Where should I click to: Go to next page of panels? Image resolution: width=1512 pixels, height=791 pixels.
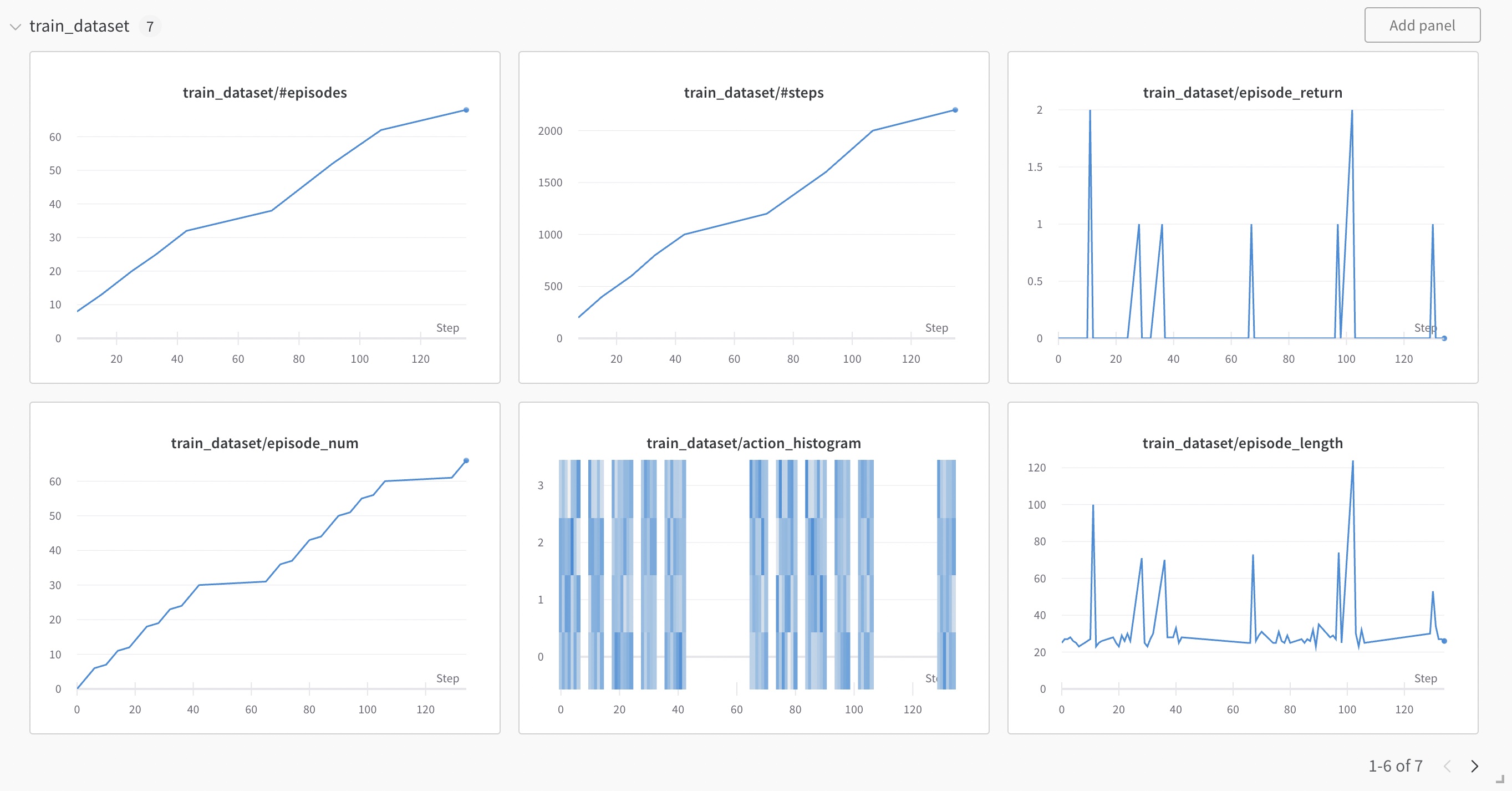pos(1474,765)
